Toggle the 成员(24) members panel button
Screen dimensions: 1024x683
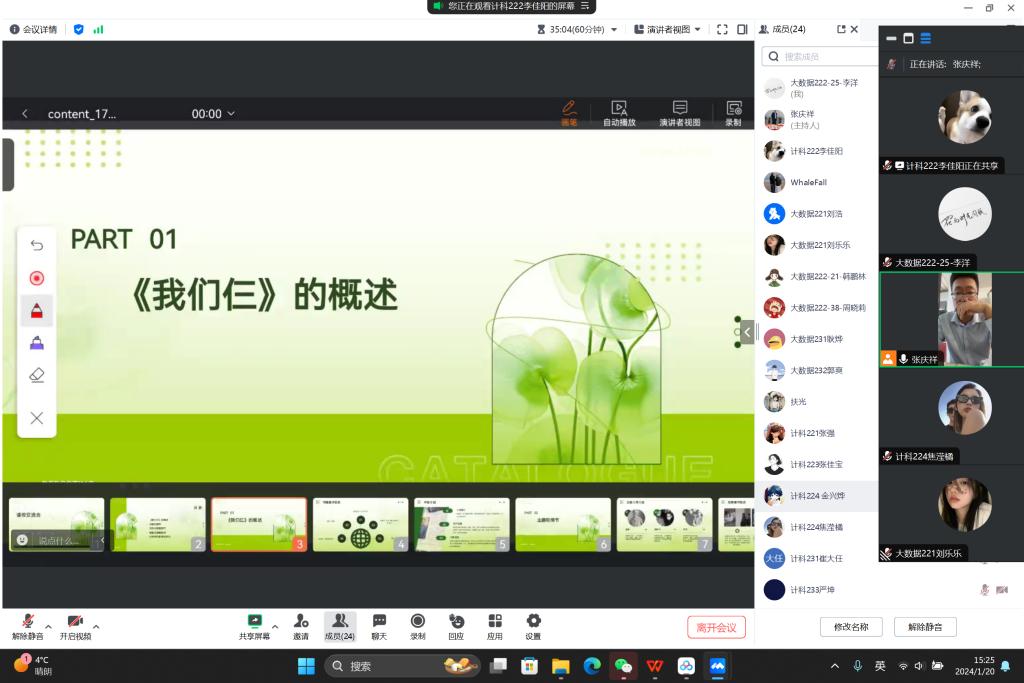click(x=339, y=626)
